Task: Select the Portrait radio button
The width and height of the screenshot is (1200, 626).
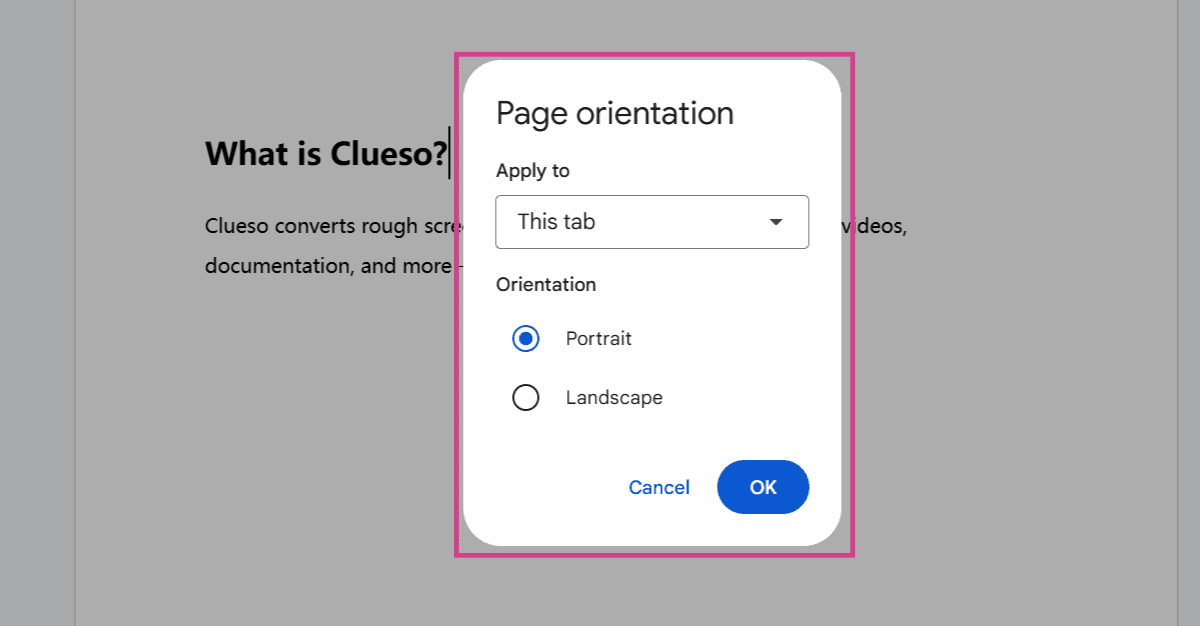Action: (525, 339)
